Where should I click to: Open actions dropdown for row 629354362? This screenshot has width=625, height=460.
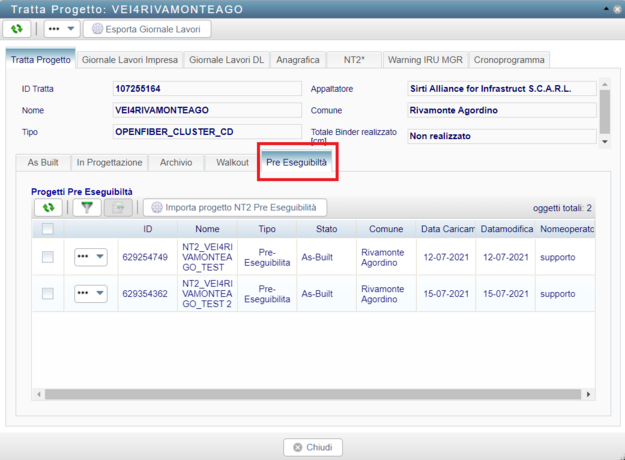pos(91,293)
